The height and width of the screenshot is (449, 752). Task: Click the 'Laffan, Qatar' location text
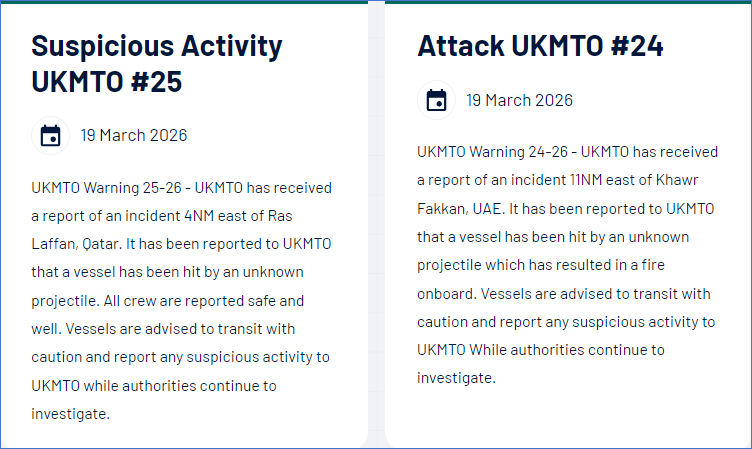point(78,244)
